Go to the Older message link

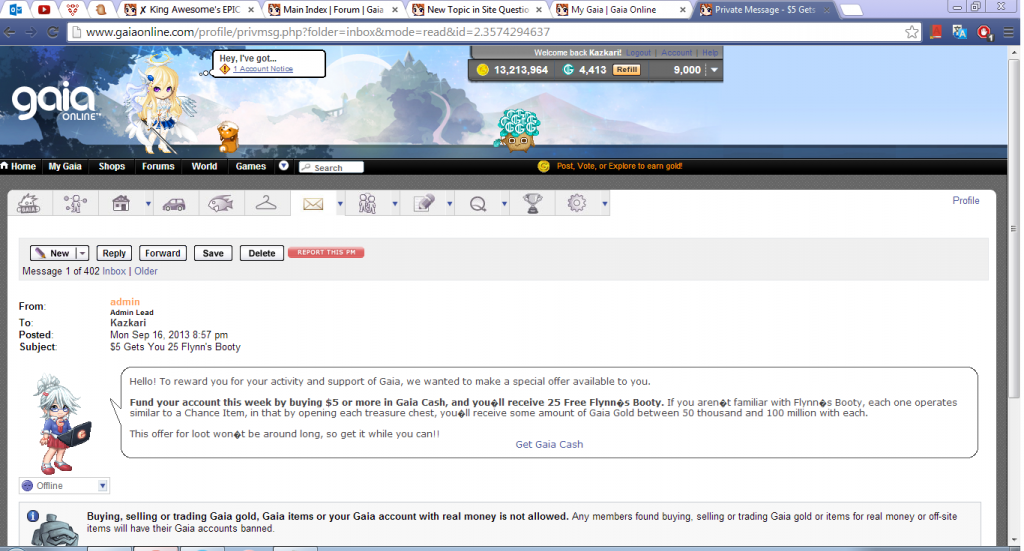(146, 271)
